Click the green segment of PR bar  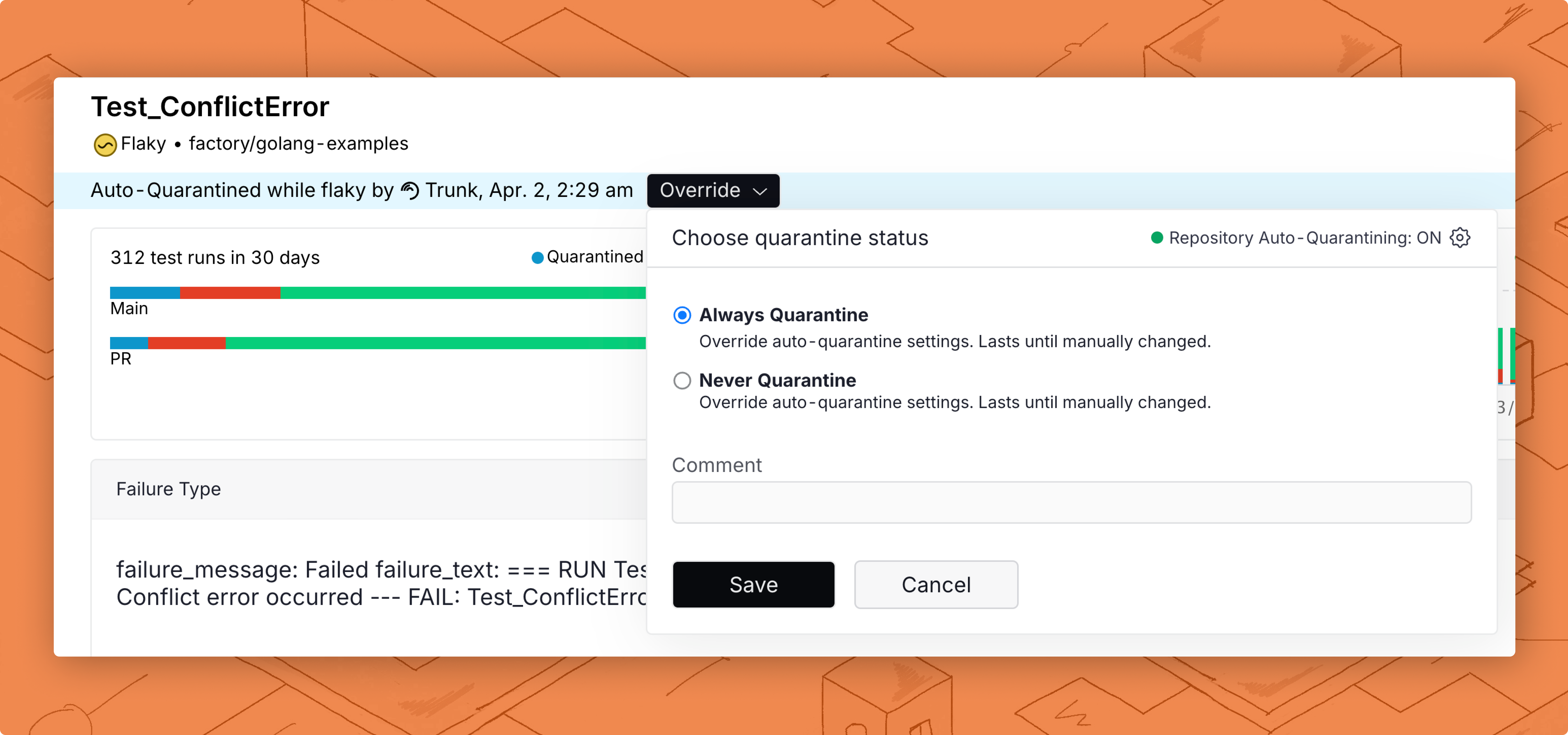coord(435,343)
